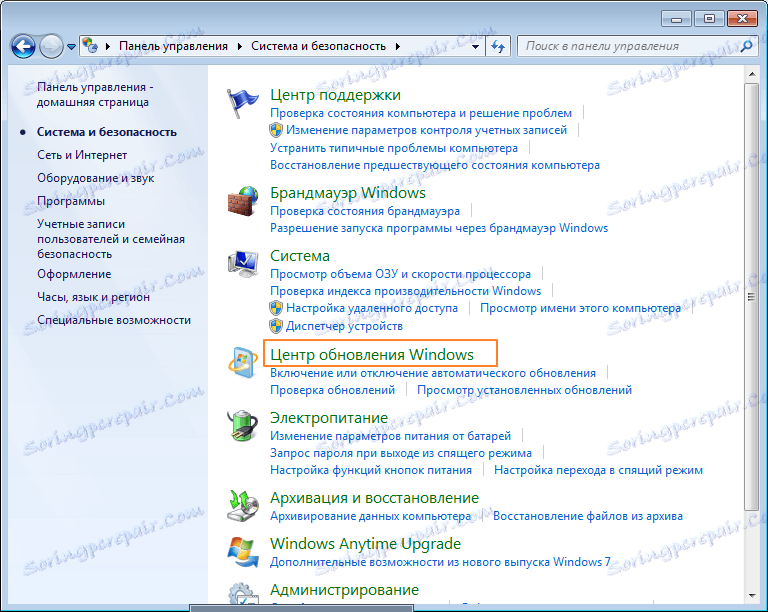
Task: Open 'Специальные возможности' sidebar category
Action: (x=114, y=320)
